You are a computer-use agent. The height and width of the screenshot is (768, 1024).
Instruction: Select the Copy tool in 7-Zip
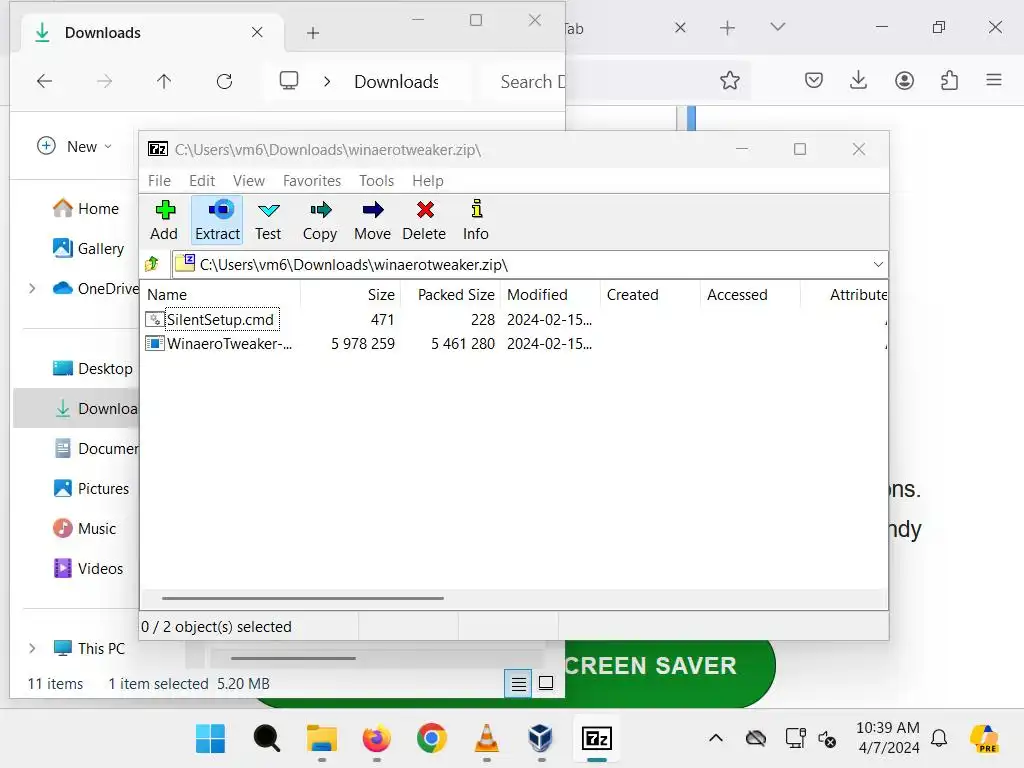320,220
